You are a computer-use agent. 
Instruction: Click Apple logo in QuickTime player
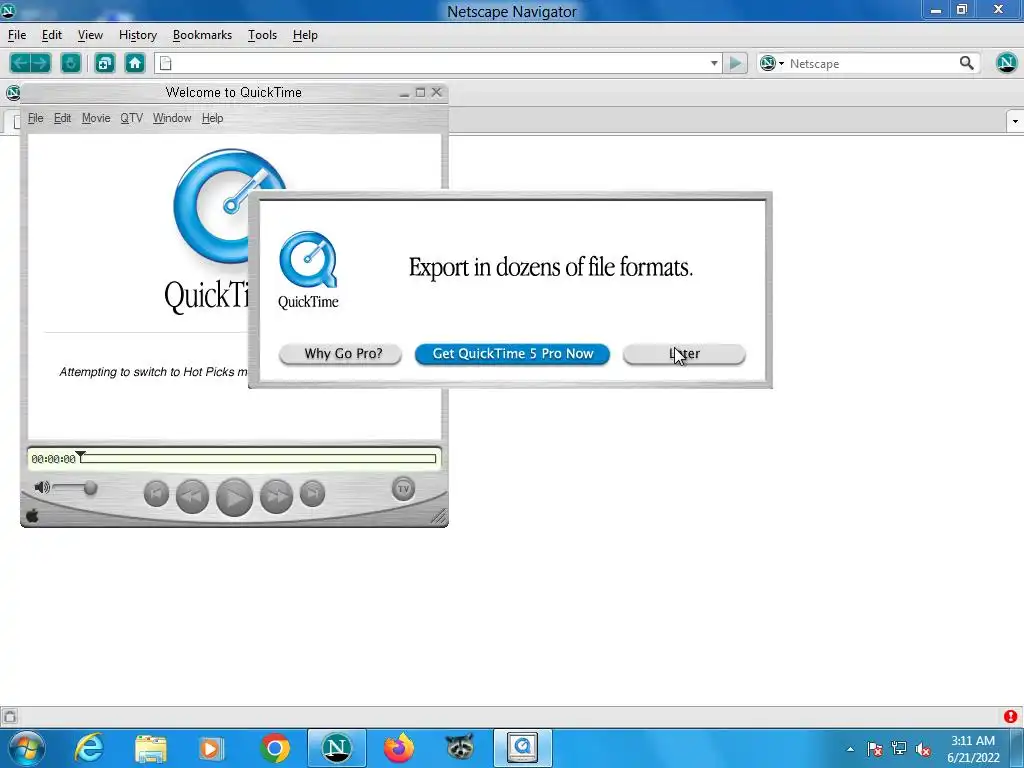point(32,516)
